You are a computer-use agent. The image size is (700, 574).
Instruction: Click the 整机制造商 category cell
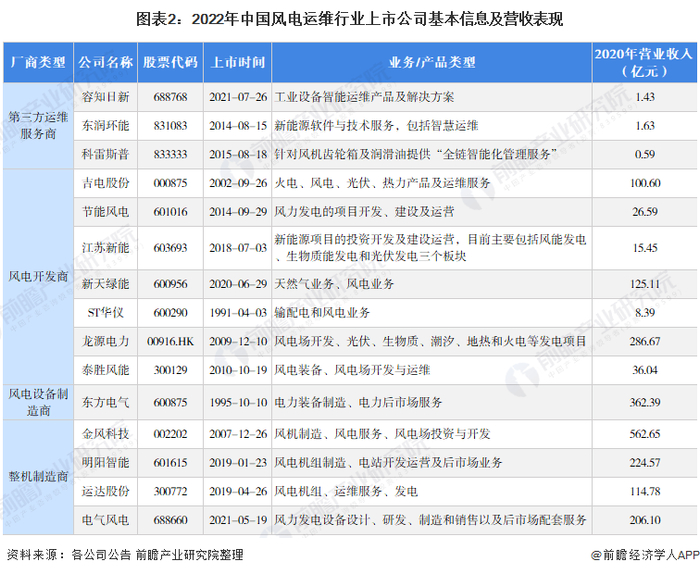pos(38,477)
